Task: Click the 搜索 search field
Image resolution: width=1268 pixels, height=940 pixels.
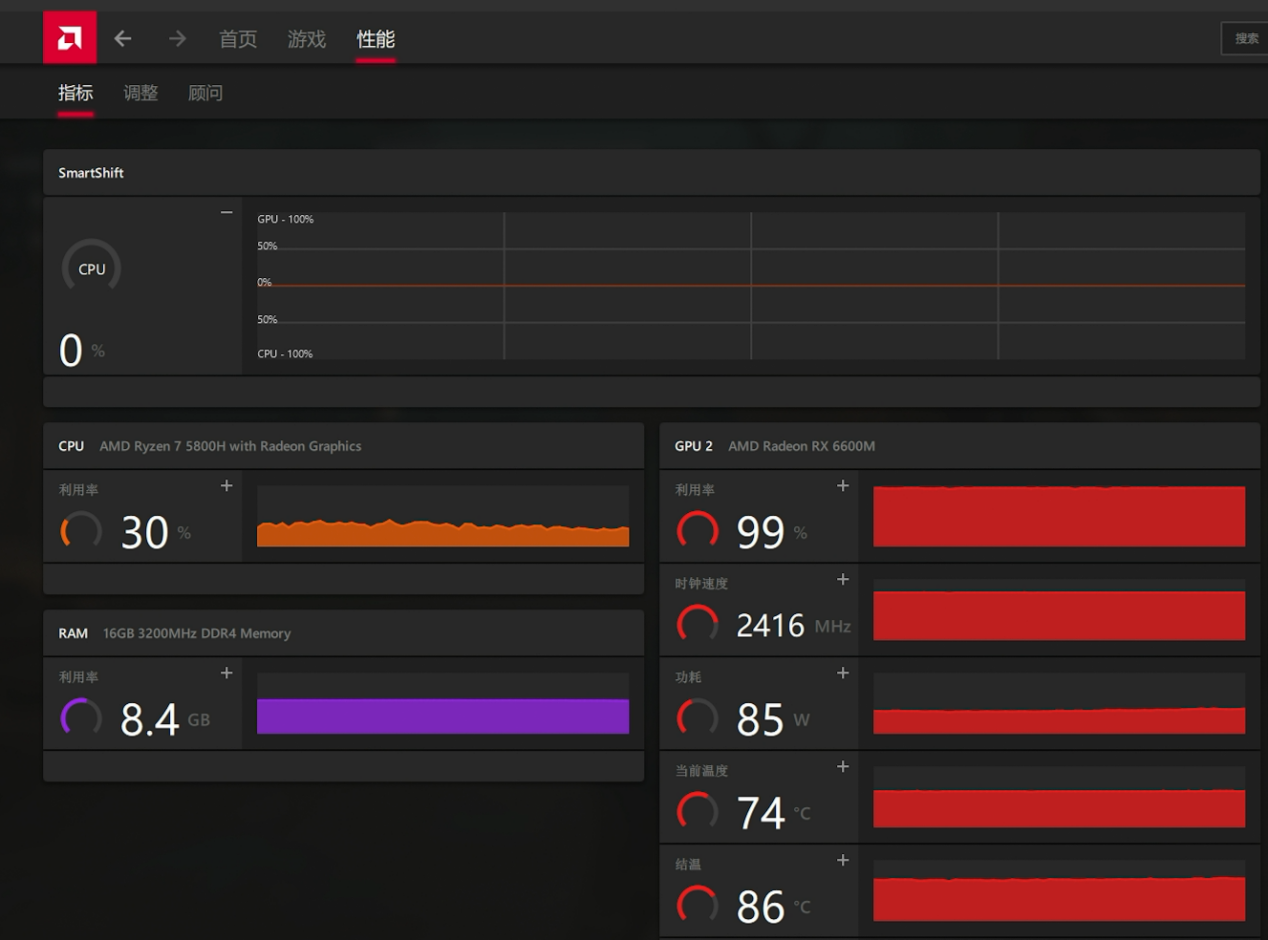Action: tap(1245, 39)
